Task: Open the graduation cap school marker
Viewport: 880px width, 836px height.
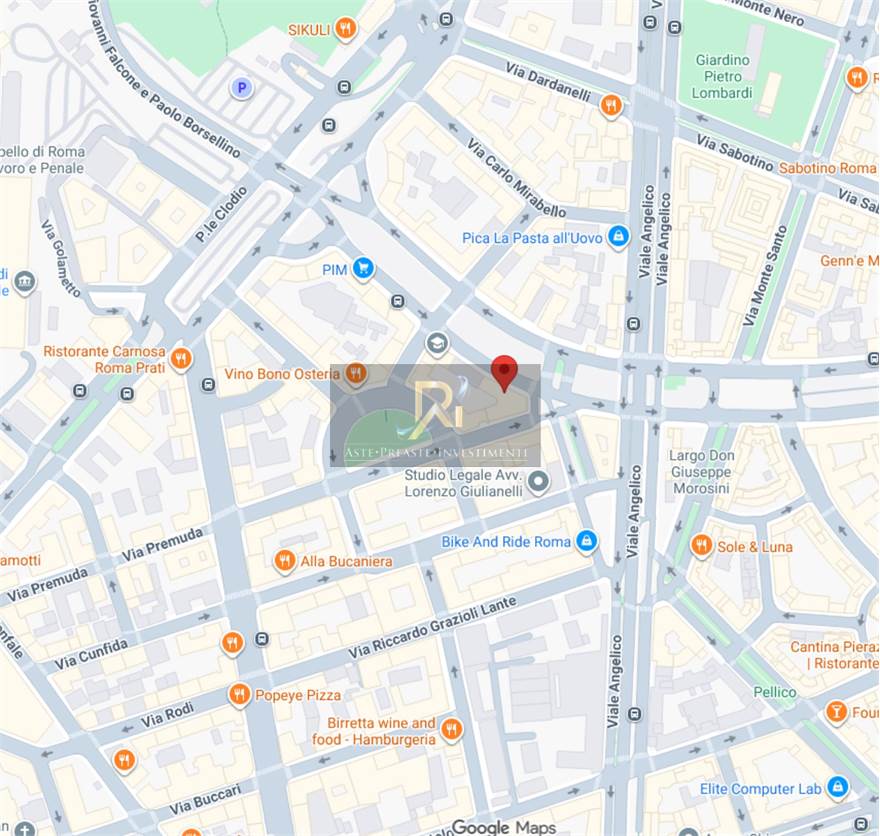Action: coord(437,343)
